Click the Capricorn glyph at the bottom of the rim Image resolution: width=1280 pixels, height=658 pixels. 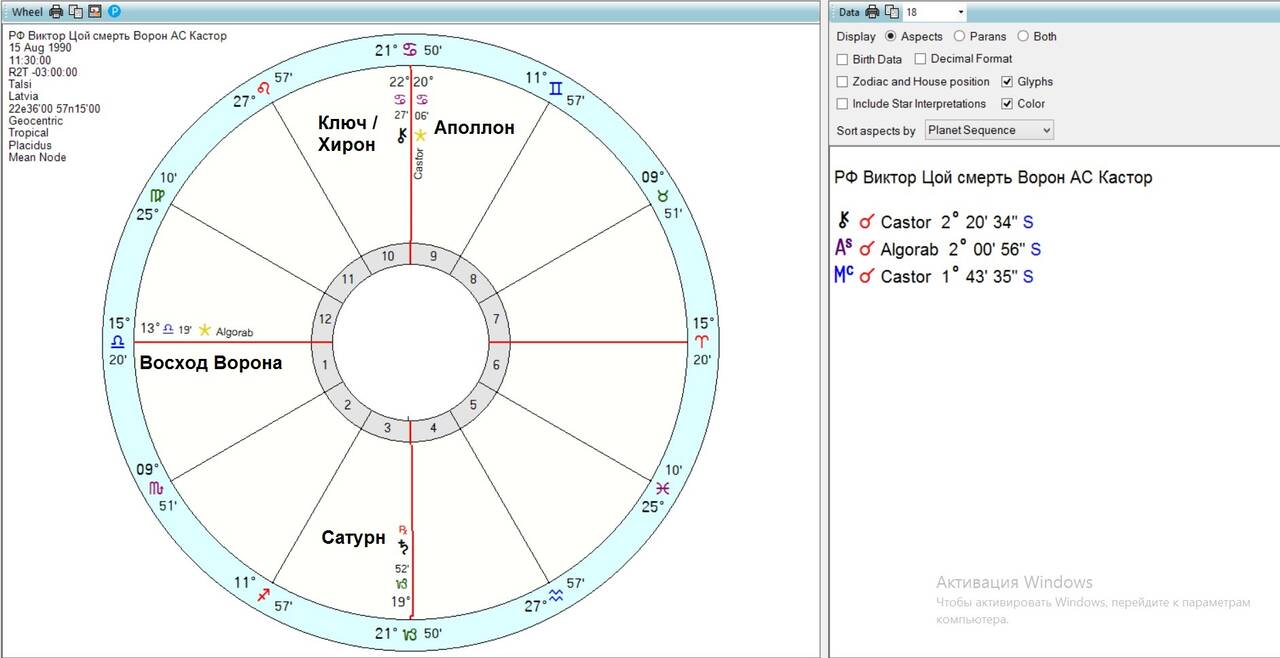pos(410,634)
